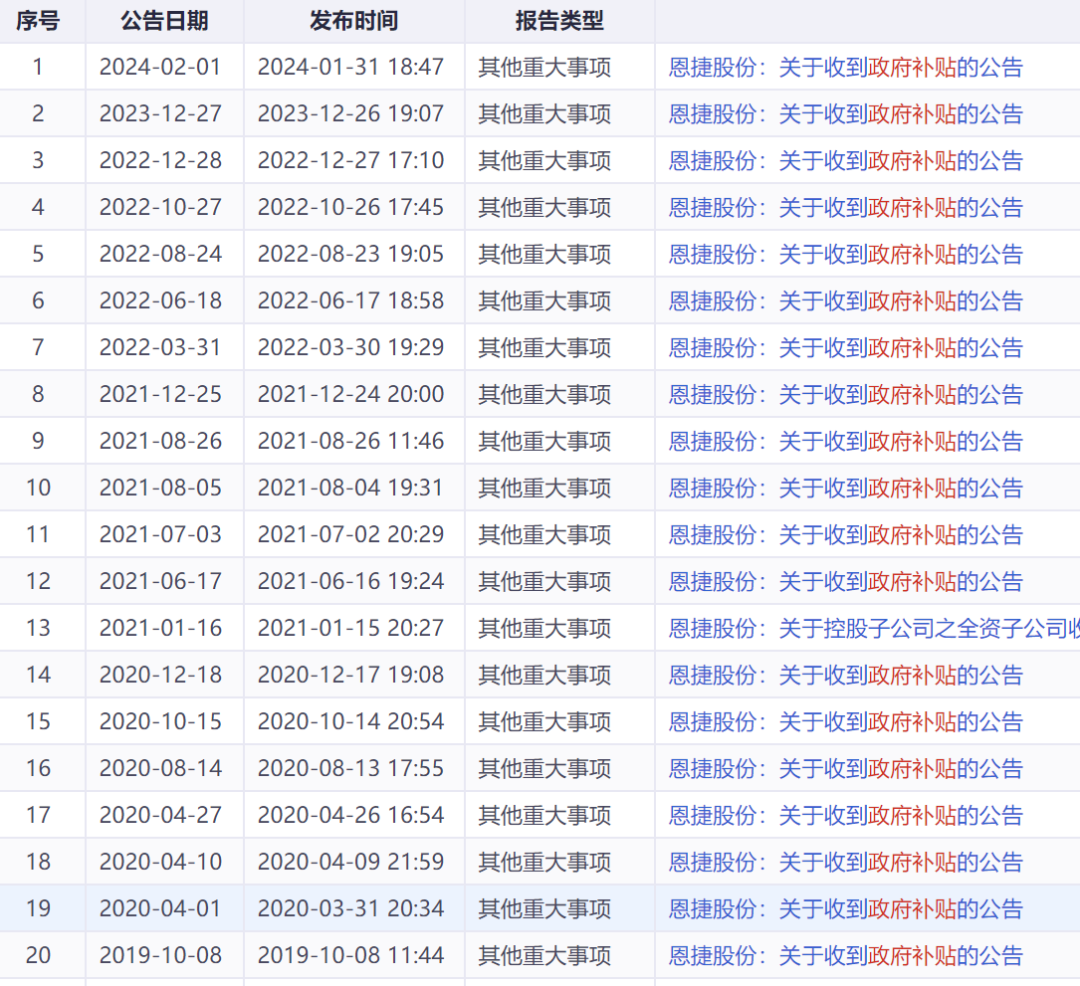Open the announcement dated 2022-10-27
Image resolution: width=1080 pixels, height=986 pixels.
coord(846,207)
